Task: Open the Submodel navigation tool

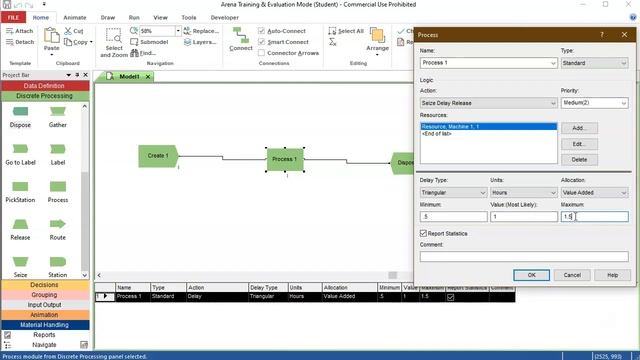Action: point(149,42)
